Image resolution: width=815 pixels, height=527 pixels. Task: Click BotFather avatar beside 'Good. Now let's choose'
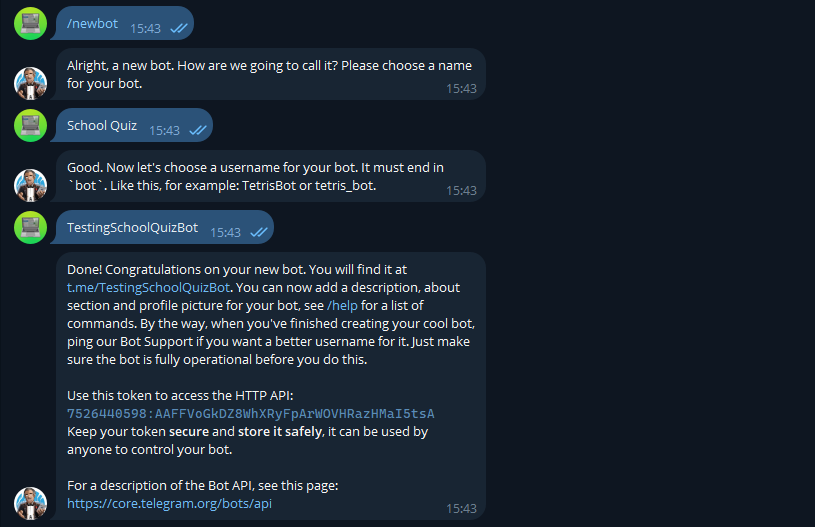pyautogui.click(x=31, y=185)
